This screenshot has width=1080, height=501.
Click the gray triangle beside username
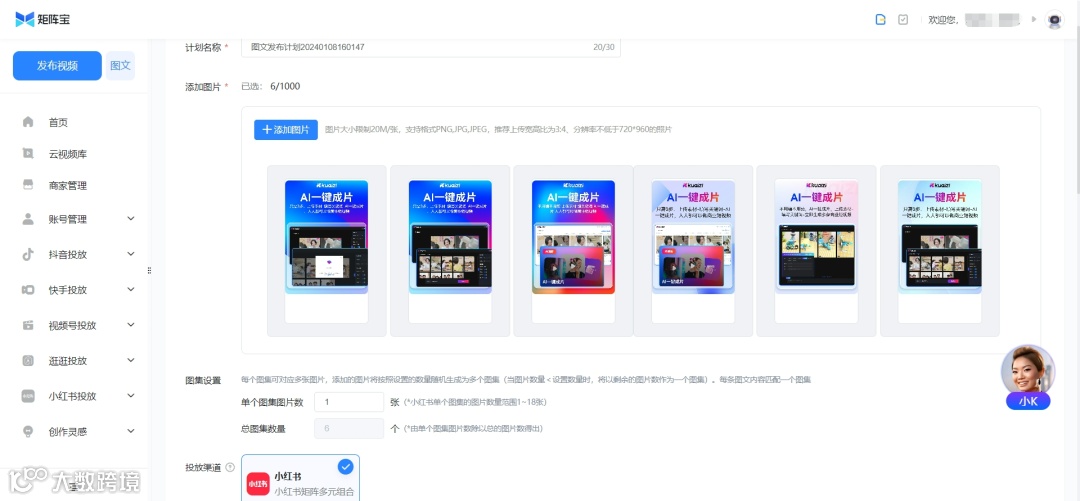[x=1034, y=19]
